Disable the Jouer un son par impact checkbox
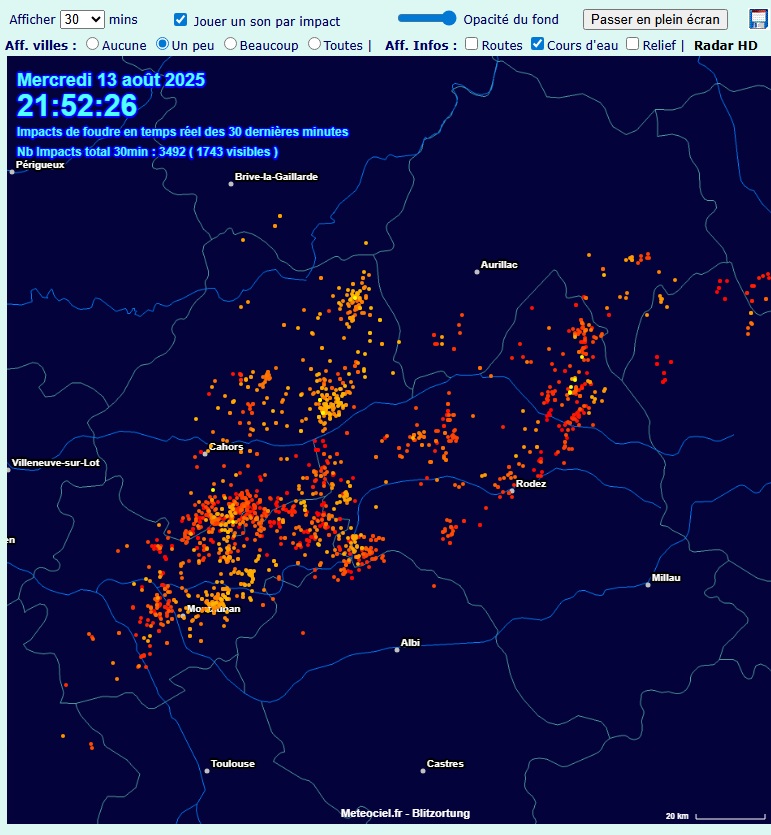The image size is (771, 835). (181, 20)
